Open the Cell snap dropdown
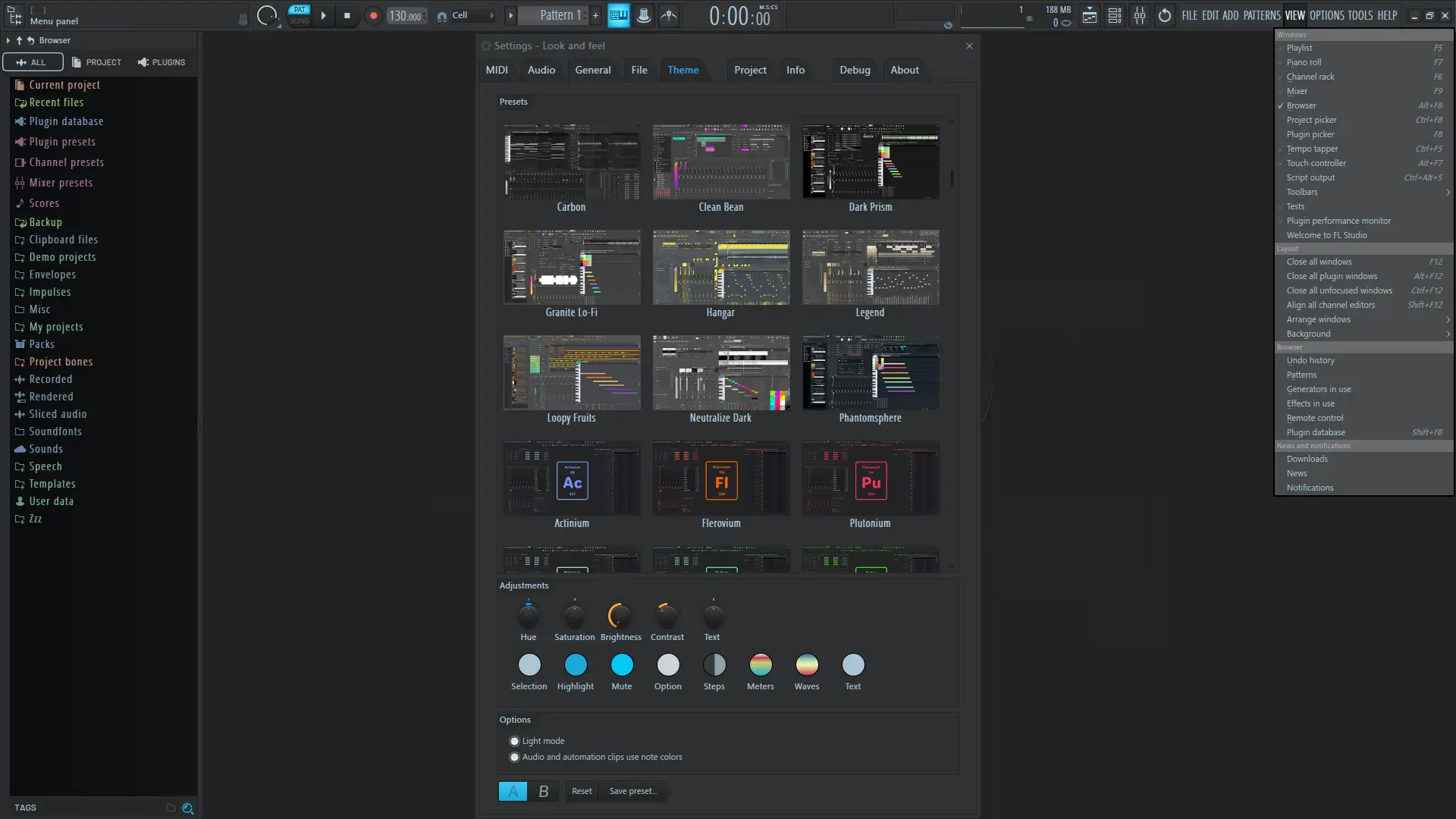 (x=466, y=15)
